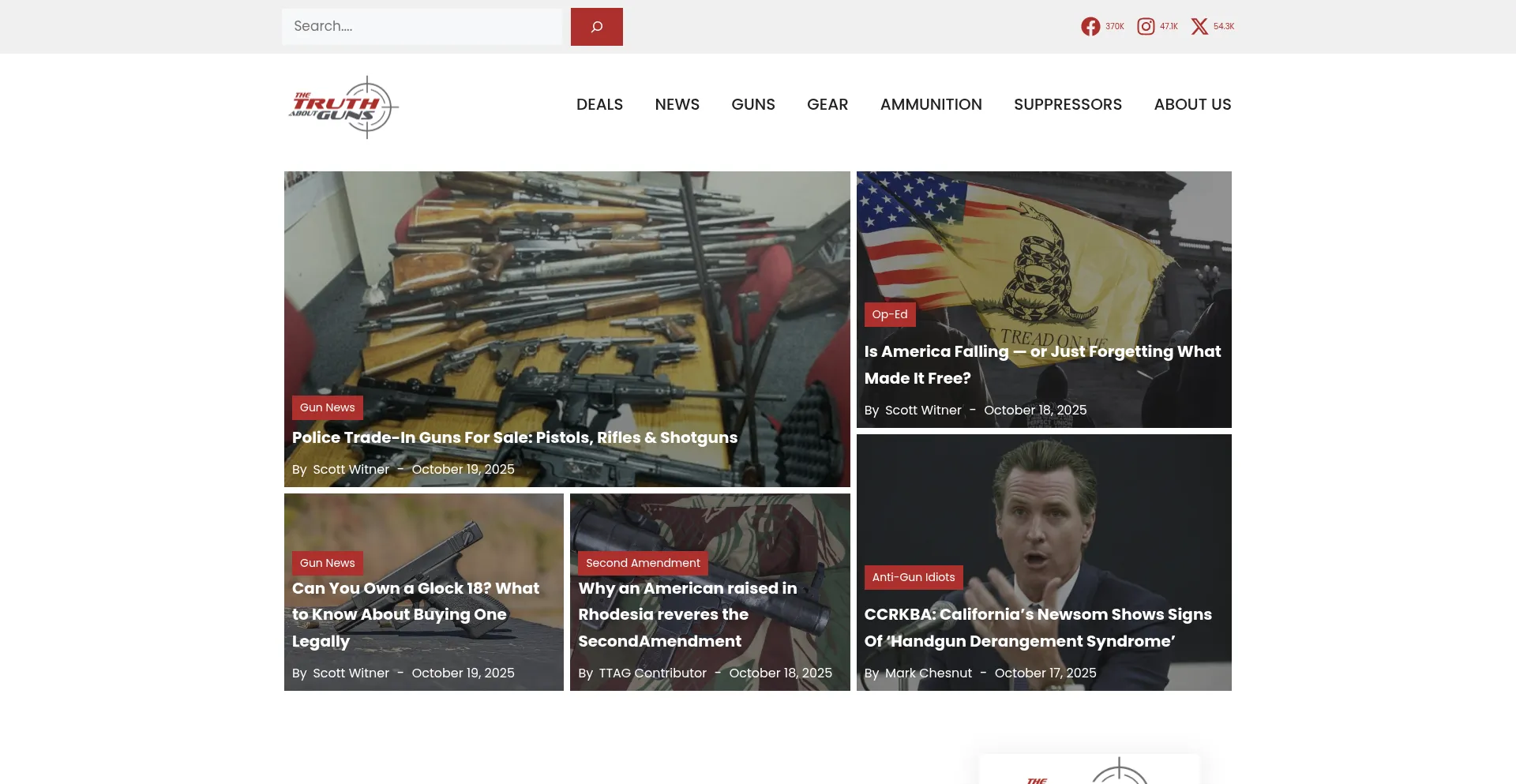Go to the NEWS section
The width and height of the screenshot is (1516, 784).
point(677,105)
